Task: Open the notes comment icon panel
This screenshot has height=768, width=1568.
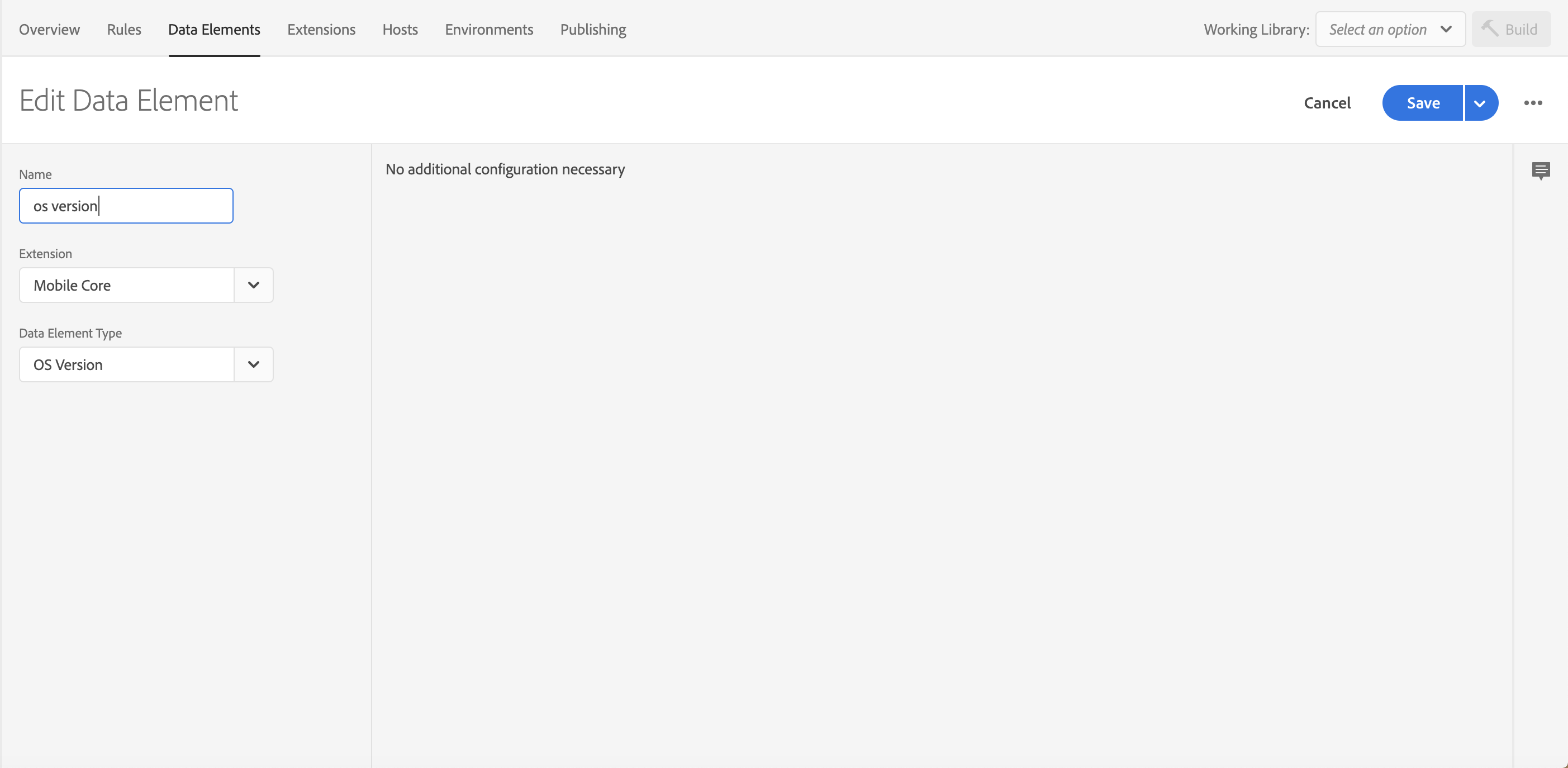Action: tap(1541, 170)
